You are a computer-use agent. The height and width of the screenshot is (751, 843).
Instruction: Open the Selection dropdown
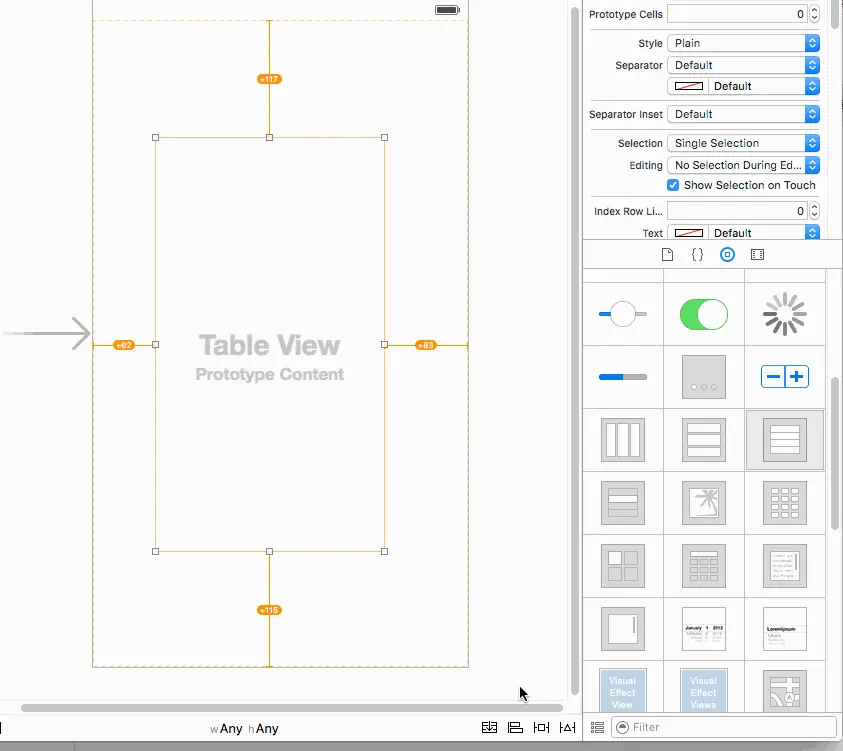pyautogui.click(x=743, y=143)
